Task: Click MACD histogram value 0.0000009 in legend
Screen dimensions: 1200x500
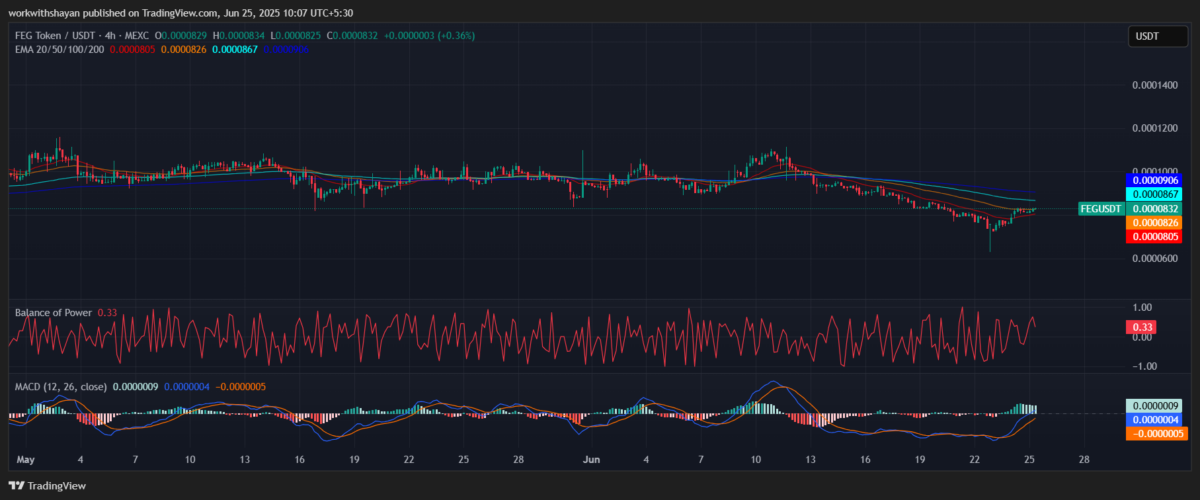Action: [137, 386]
